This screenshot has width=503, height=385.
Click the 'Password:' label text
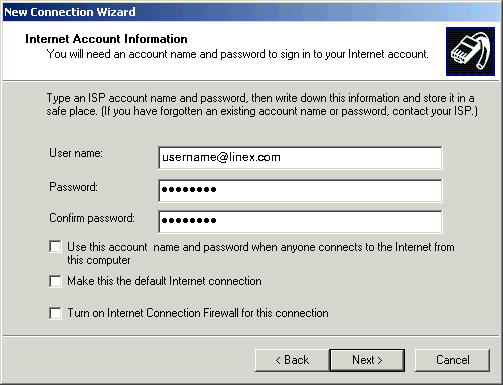pyautogui.click(x=73, y=187)
